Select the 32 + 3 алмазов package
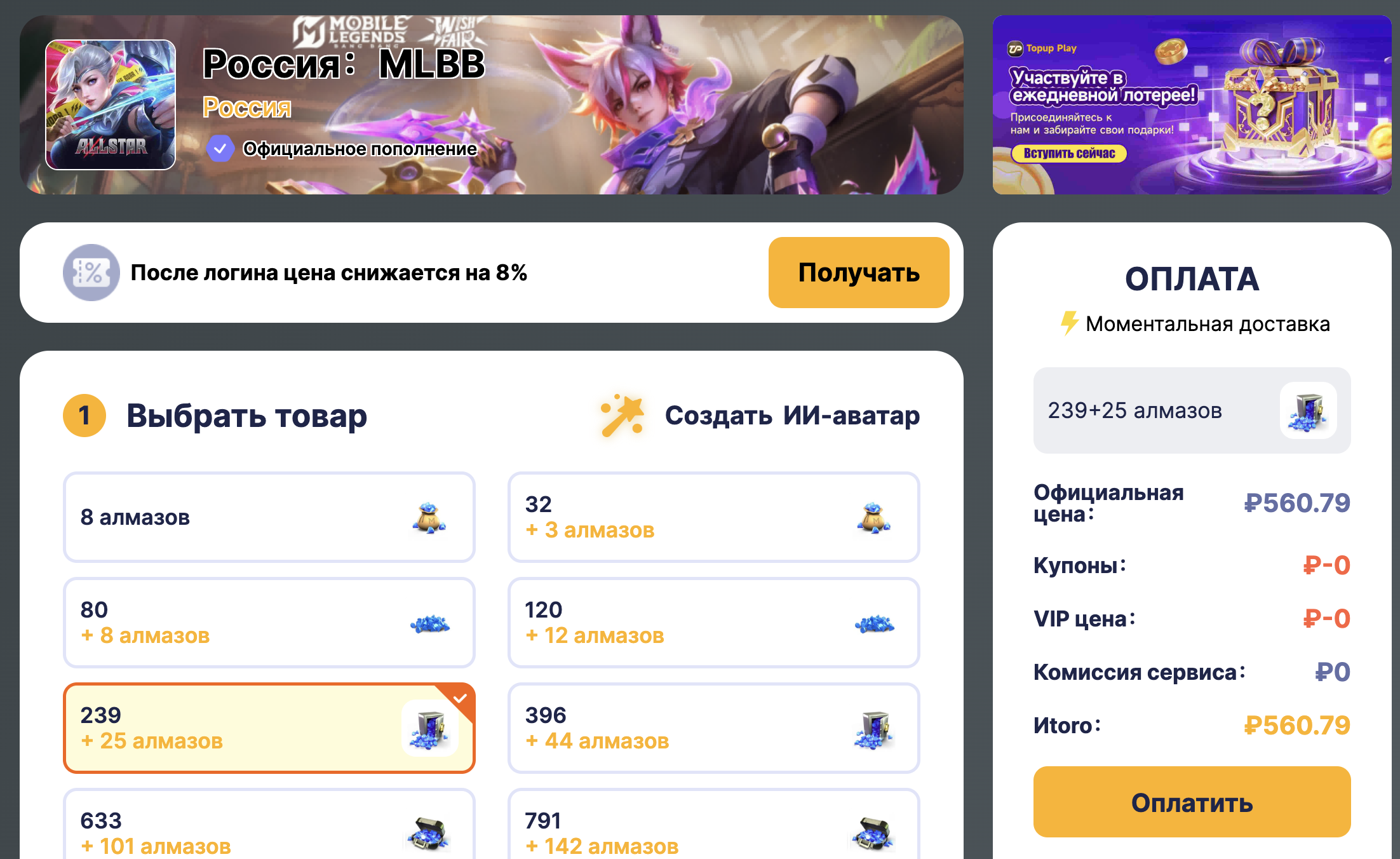This screenshot has width=1400, height=859. coord(714,517)
